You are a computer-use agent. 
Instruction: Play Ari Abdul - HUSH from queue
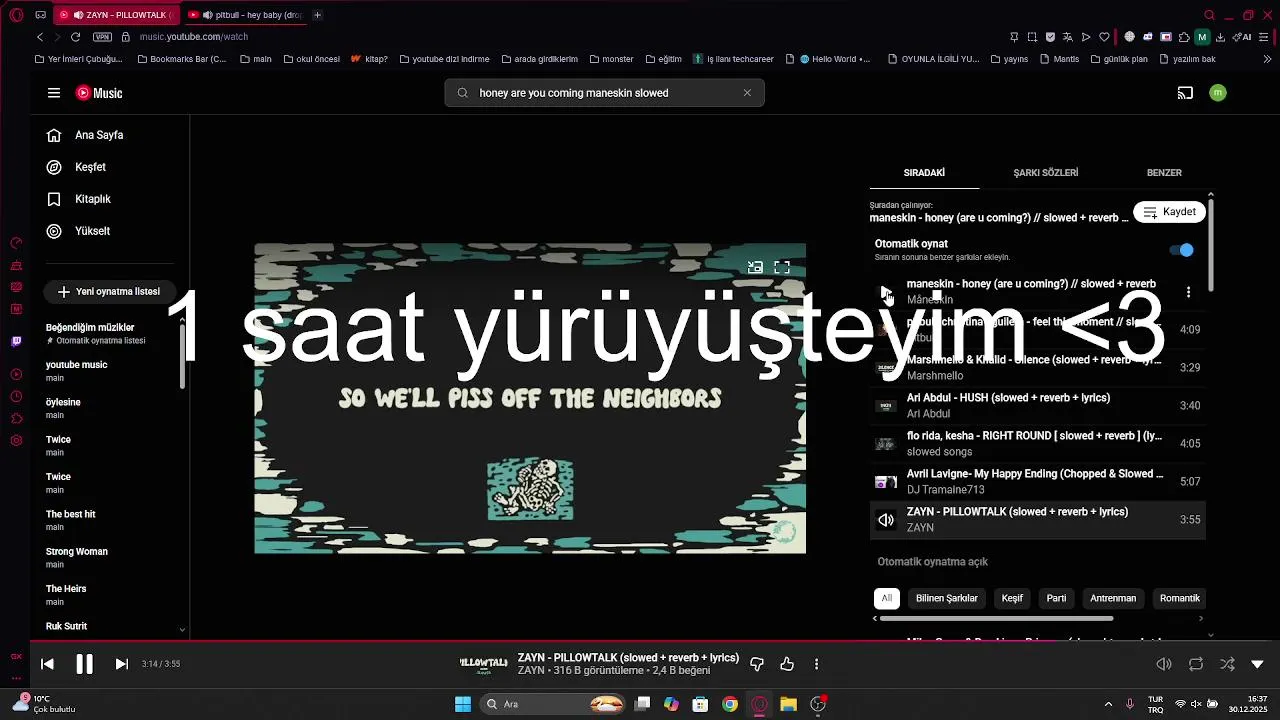click(x=1037, y=405)
